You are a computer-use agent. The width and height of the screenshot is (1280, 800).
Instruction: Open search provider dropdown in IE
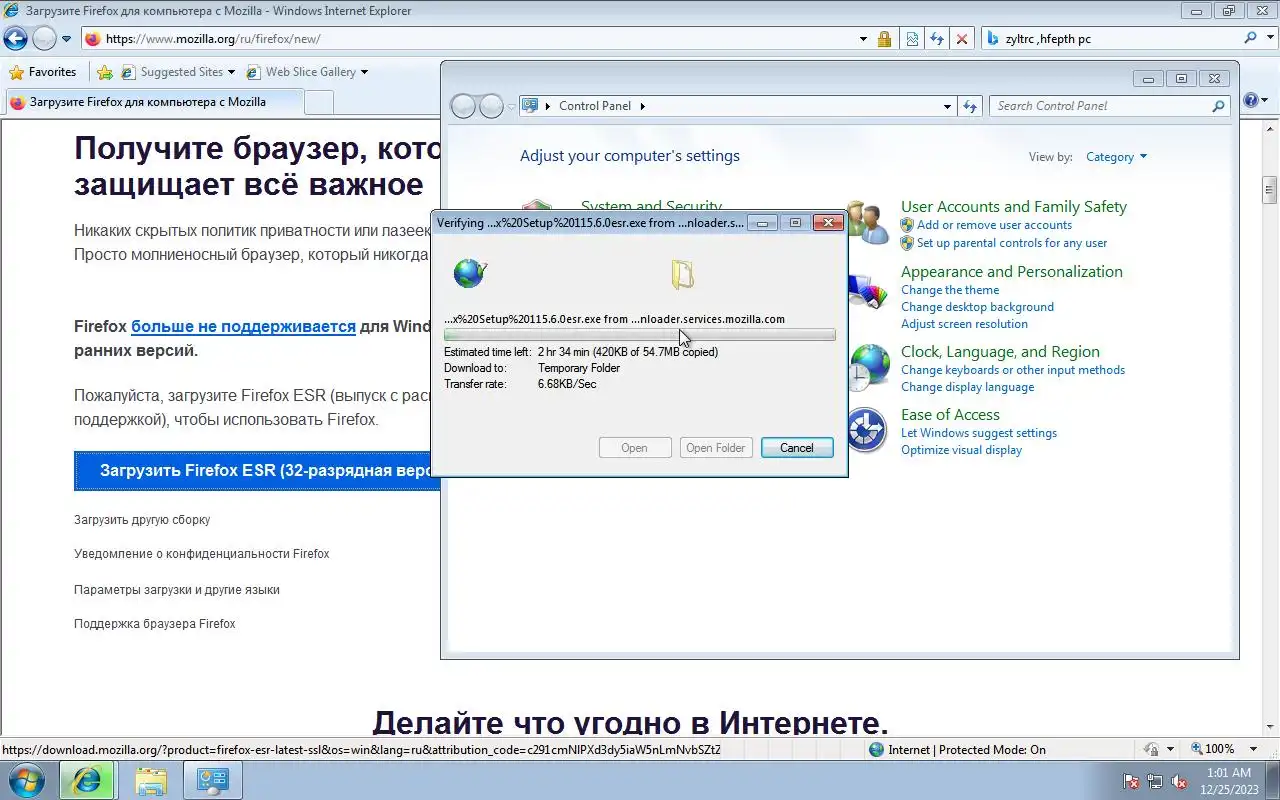[x=1270, y=39]
